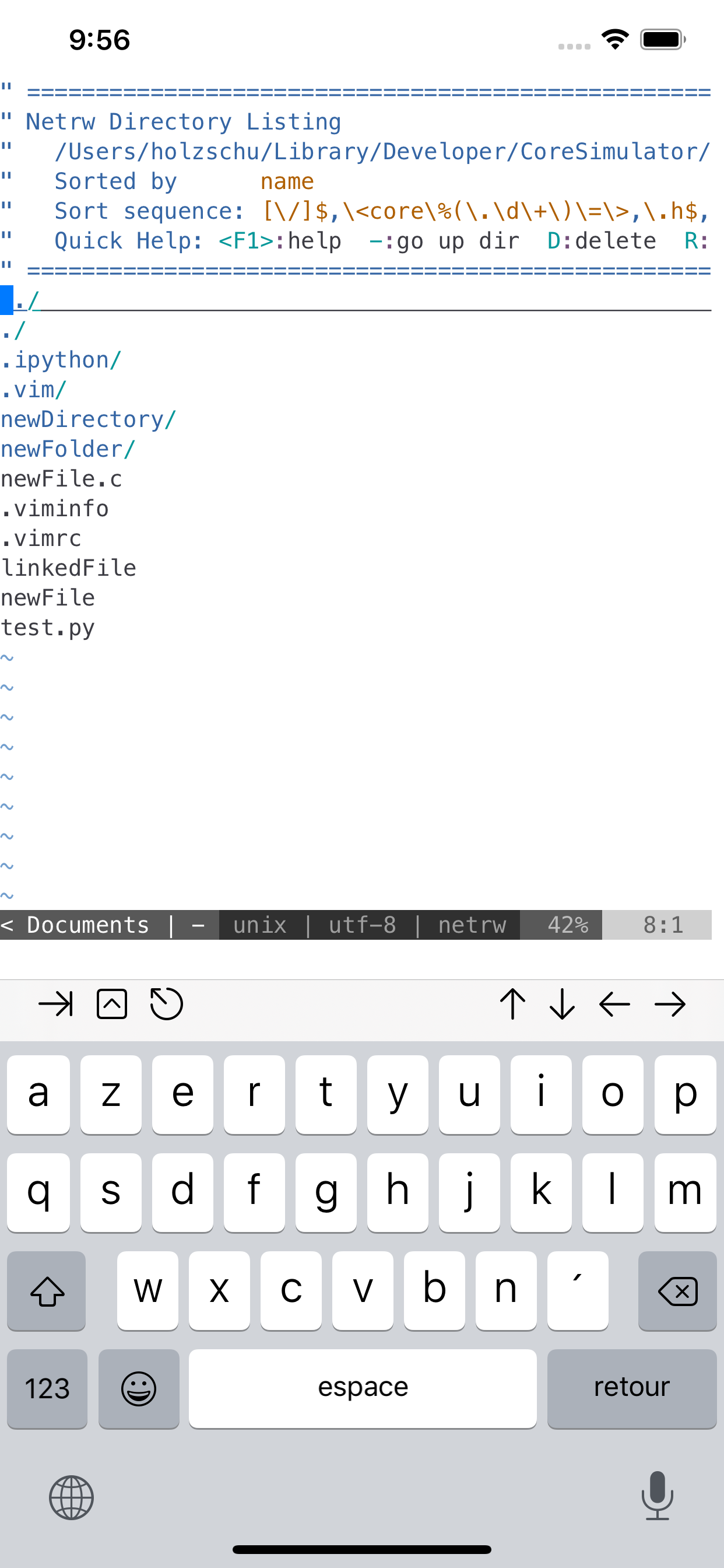Tap the caret control-key icon
The width and height of the screenshot is (724, 1568).
(112, 1004)
